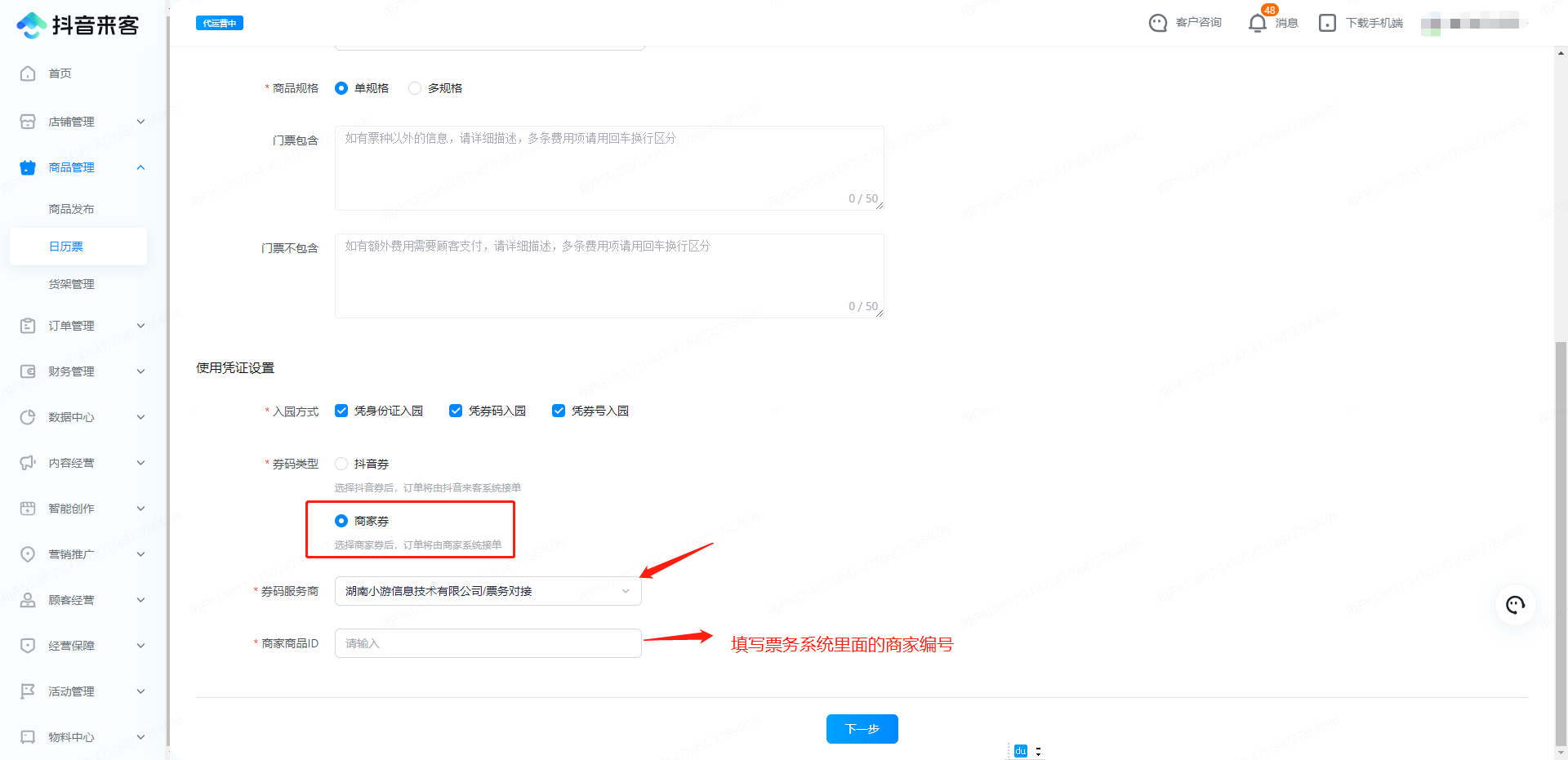This screenshot has width=1568, height=760.
Task: Click the 财务管理 wallet icon
Action: (x=28, y=371)
